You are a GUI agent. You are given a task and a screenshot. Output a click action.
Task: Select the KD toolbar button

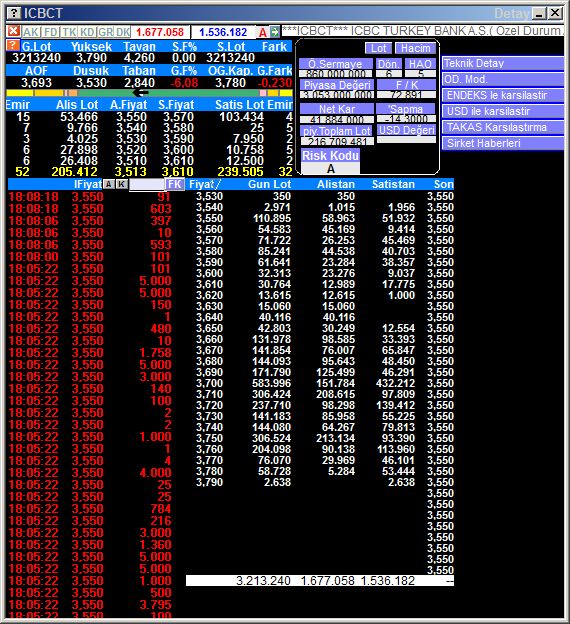point(87,32)
